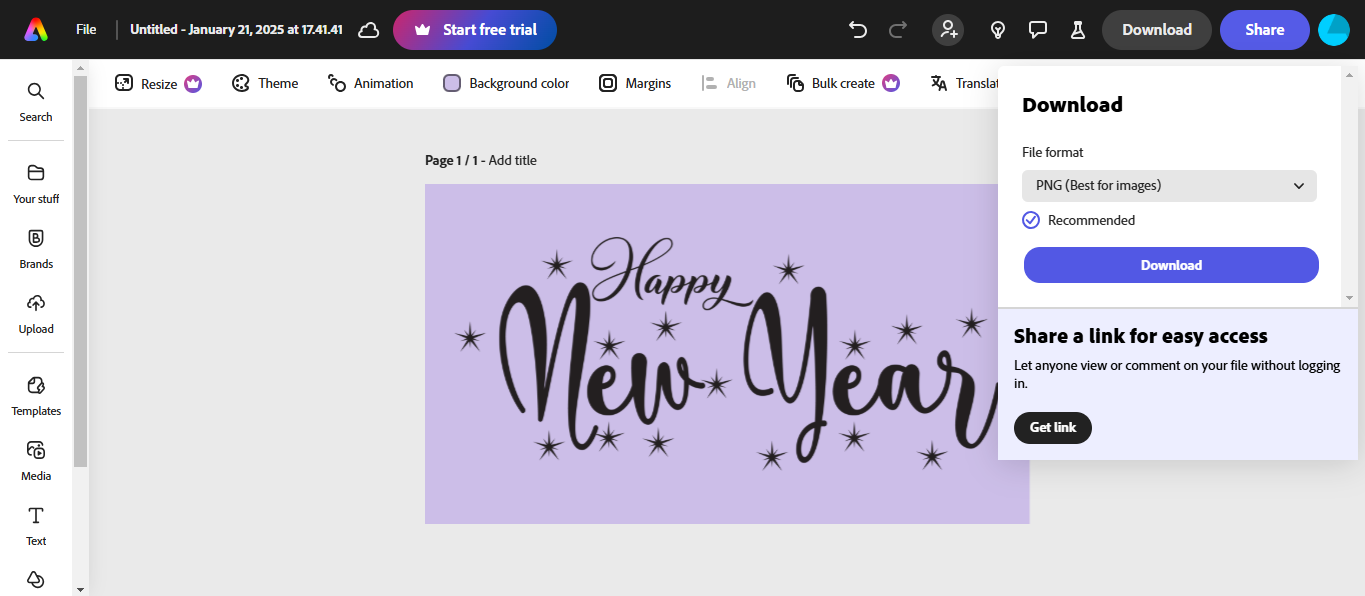Open Search in the left sidebar

(36, 102)
